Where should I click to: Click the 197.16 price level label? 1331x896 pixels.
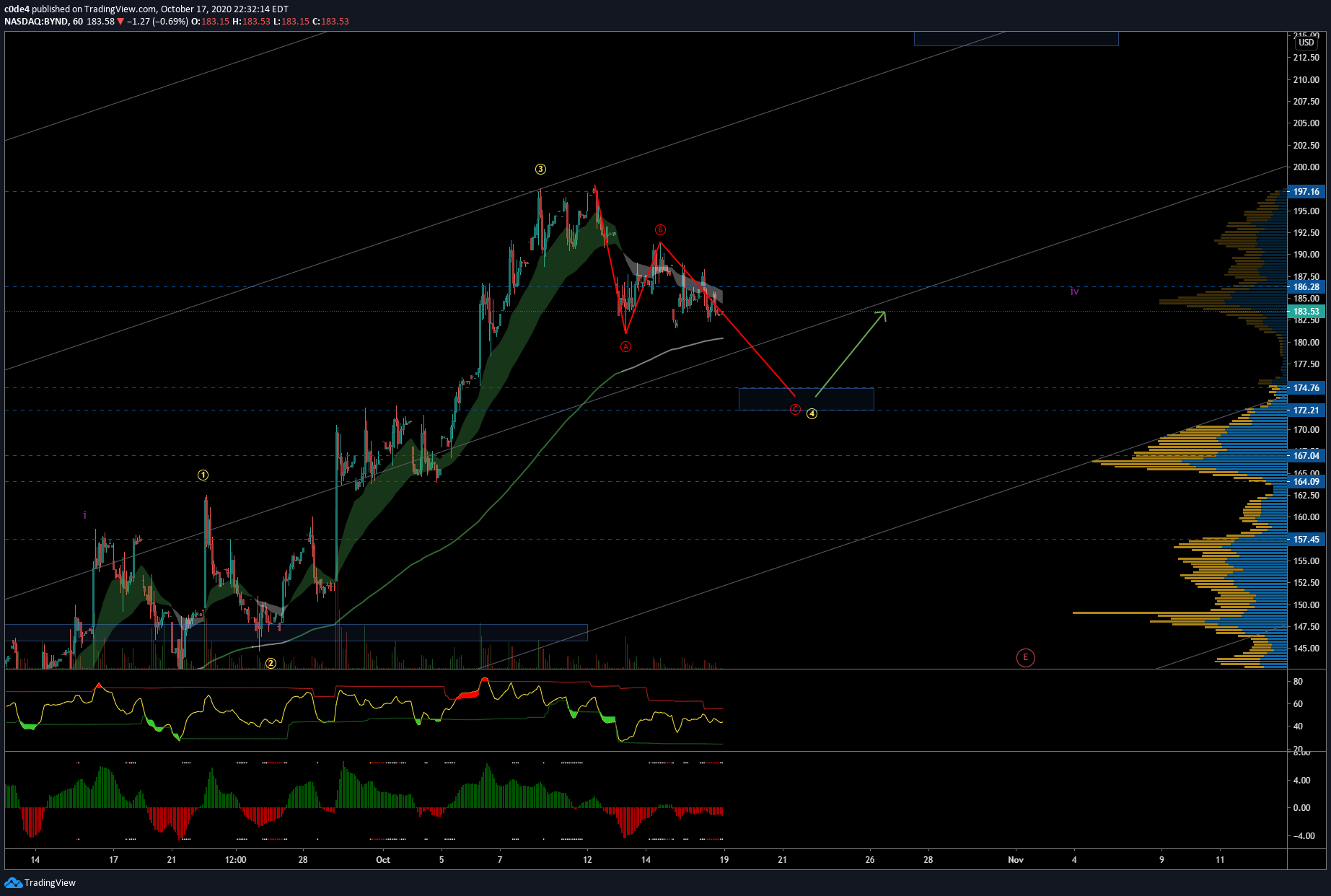click(1306, 192)
